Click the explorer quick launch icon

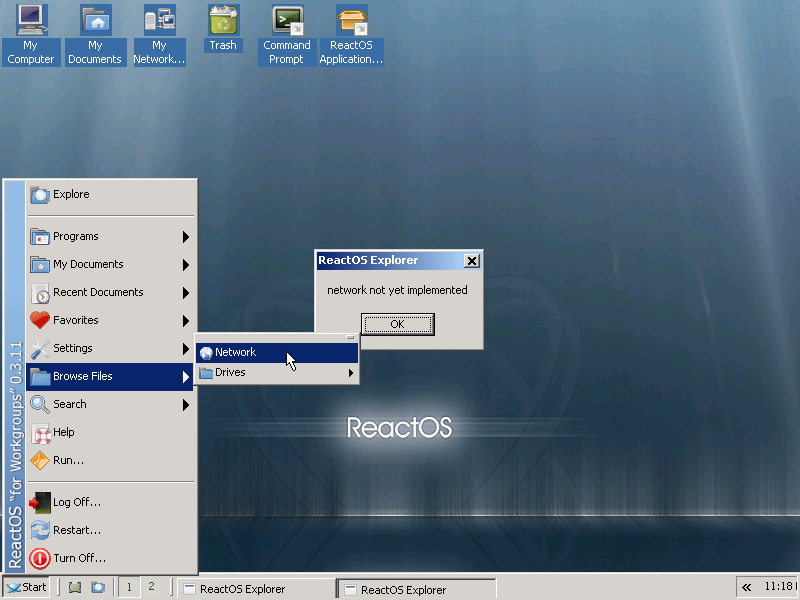98,587
